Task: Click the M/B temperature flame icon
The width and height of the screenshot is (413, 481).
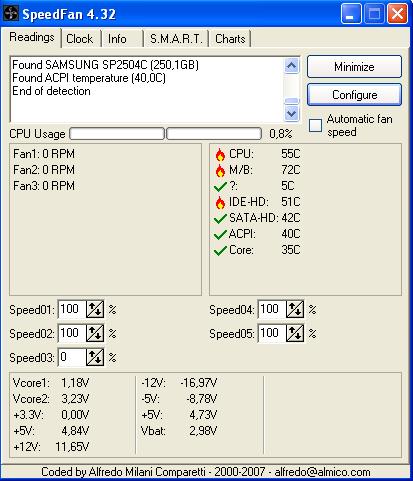Action: click(220, 171)
